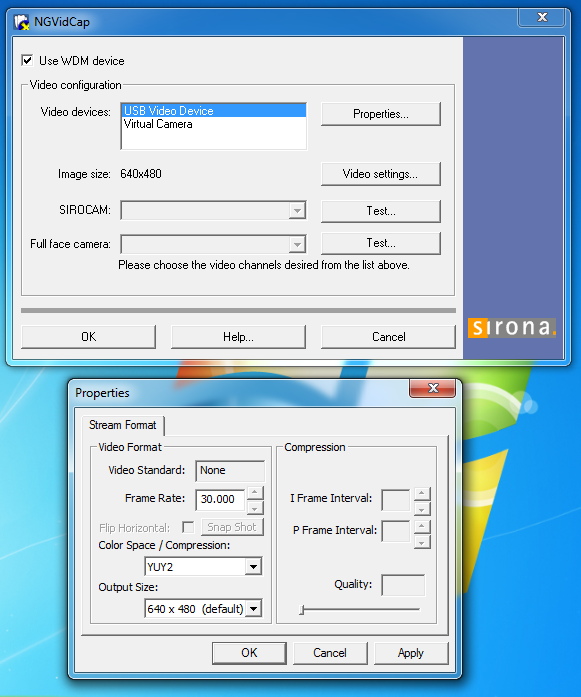Click the Sirona logo
Viewport: 581px width, 697px height.
(512, 328)
